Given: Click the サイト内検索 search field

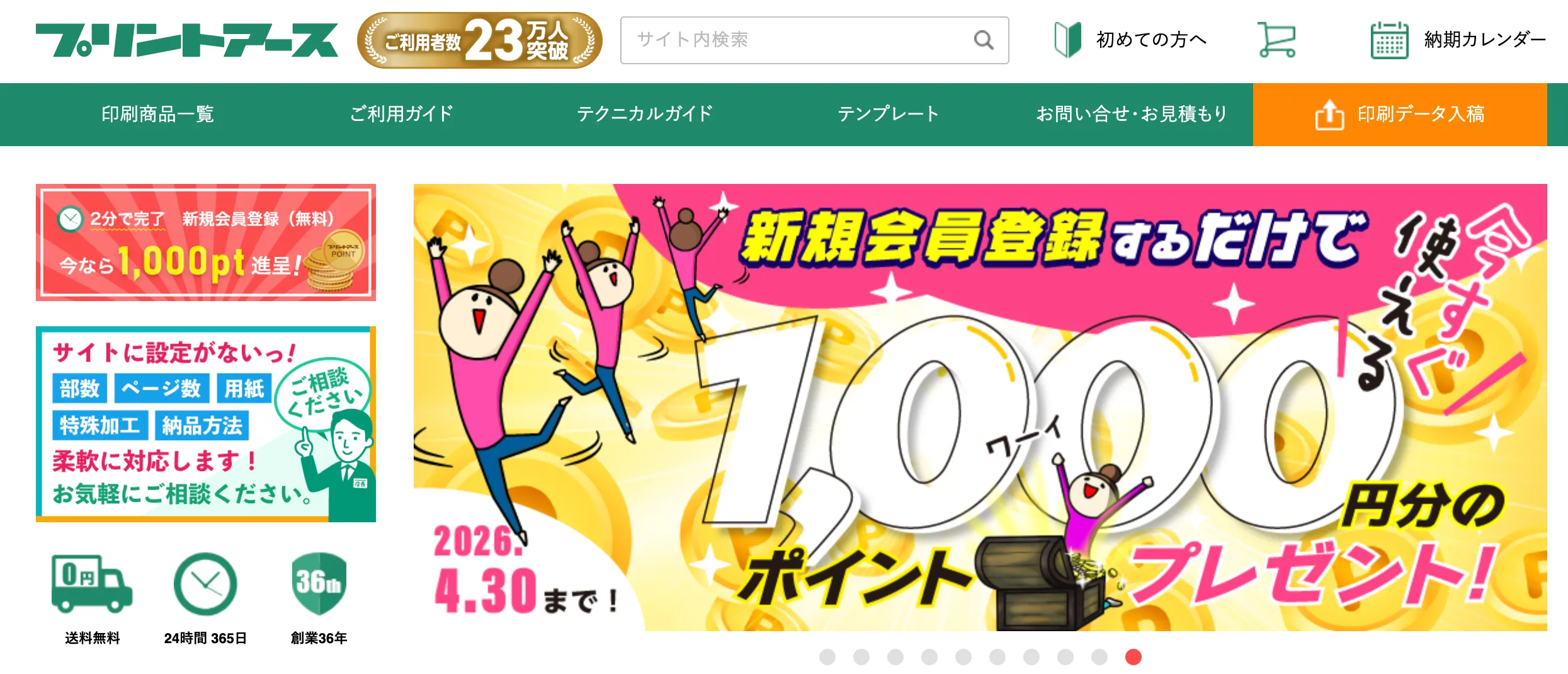Looking at the screenshot, I should (x=814, y=40).
